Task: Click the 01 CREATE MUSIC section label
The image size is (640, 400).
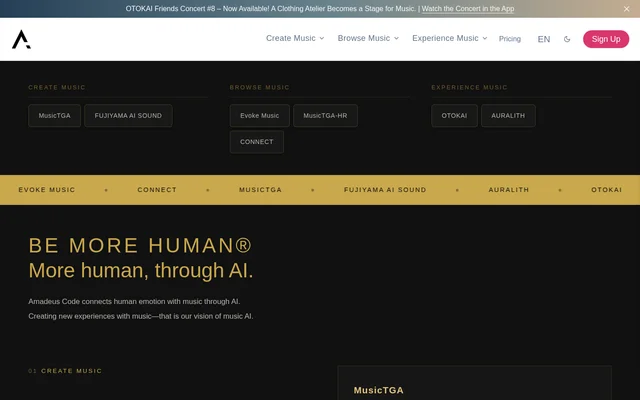Action: [65, 371]
